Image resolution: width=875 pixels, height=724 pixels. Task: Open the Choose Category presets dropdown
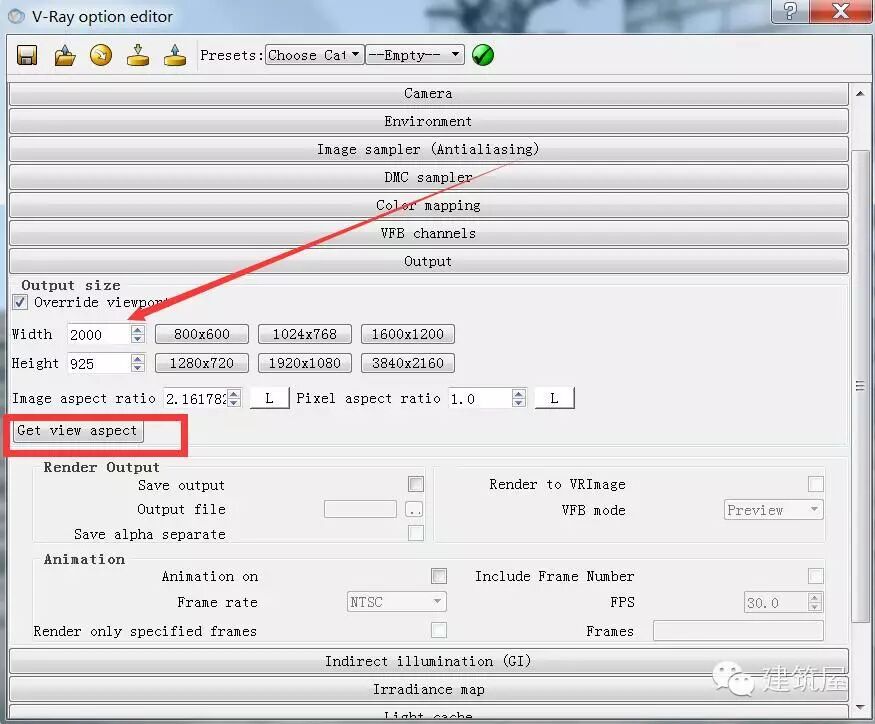pos(314,55)
